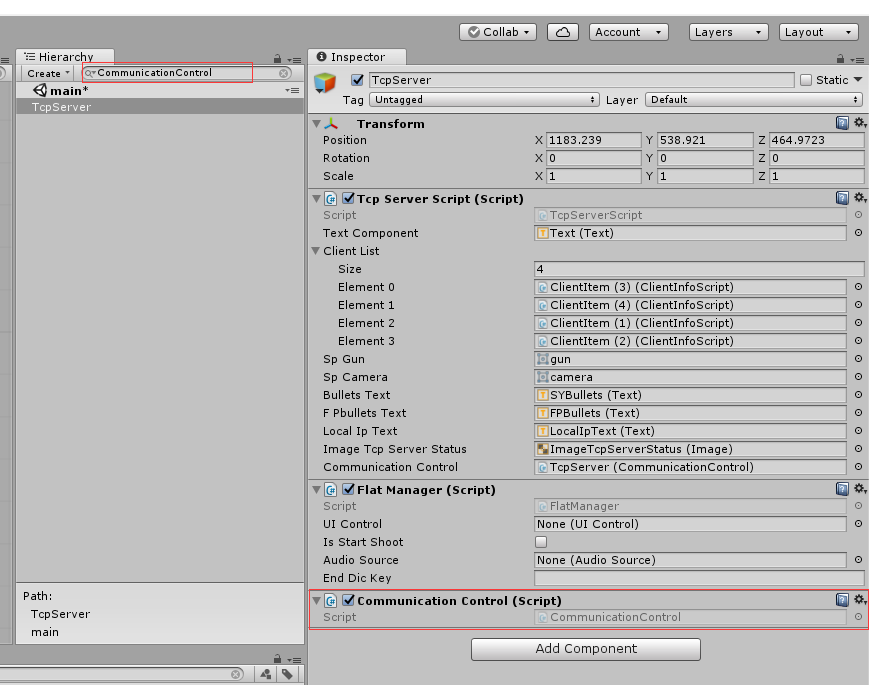Toggle the Hierarchy panel lock icon
This screenshot has height=685, width=869.
(277, 58)
